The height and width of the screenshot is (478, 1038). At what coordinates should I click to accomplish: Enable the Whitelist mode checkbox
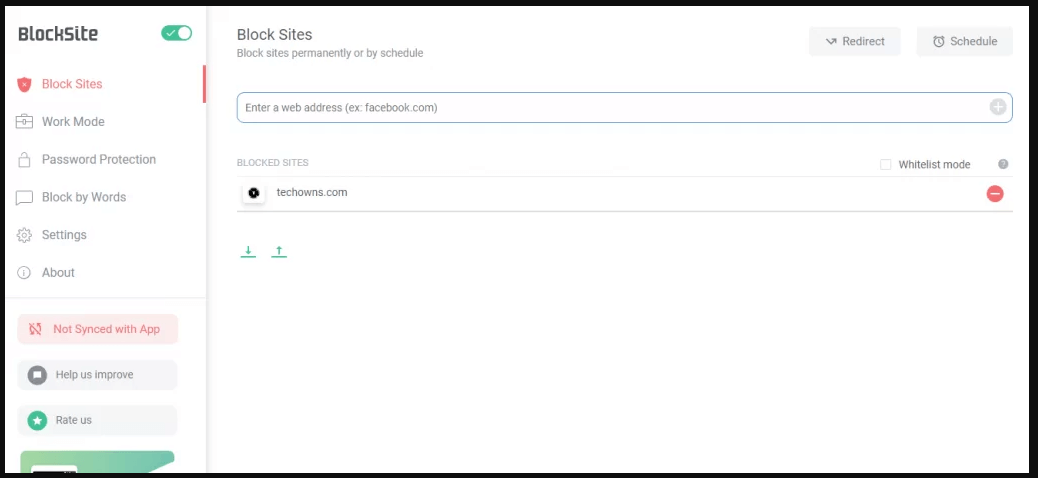885,164
